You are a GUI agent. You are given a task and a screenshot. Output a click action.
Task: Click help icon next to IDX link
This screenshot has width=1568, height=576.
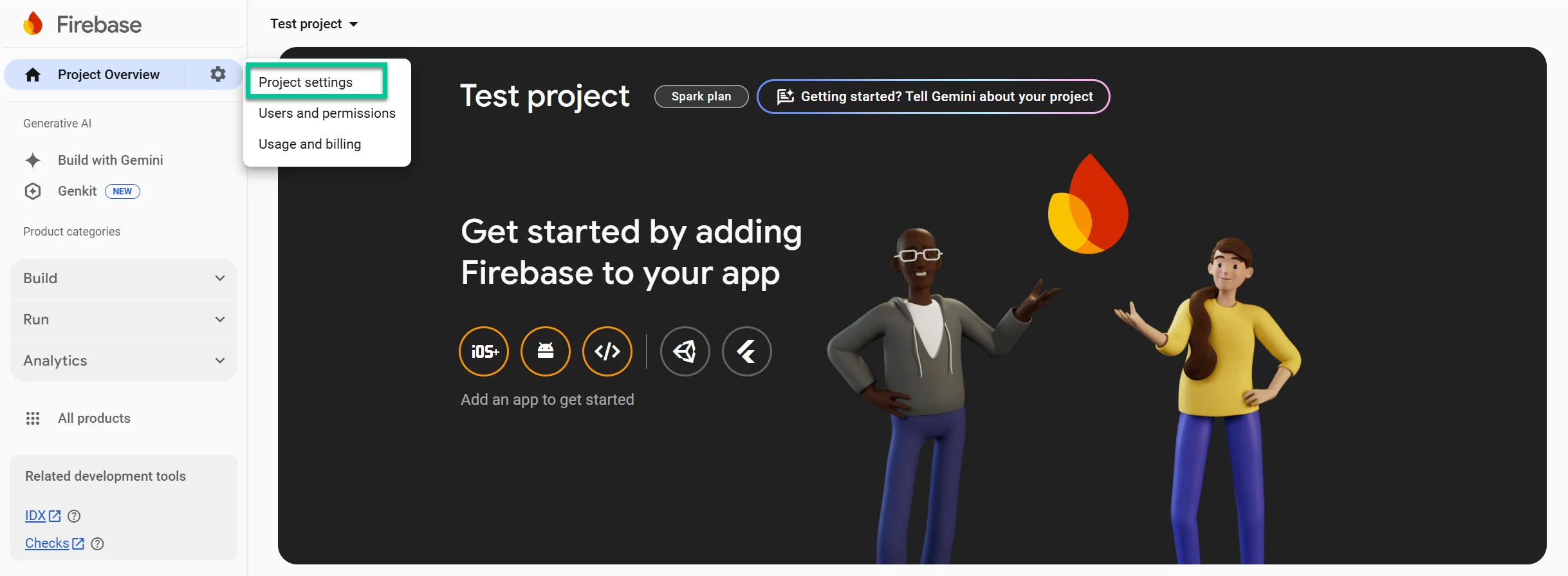(74, 516)
